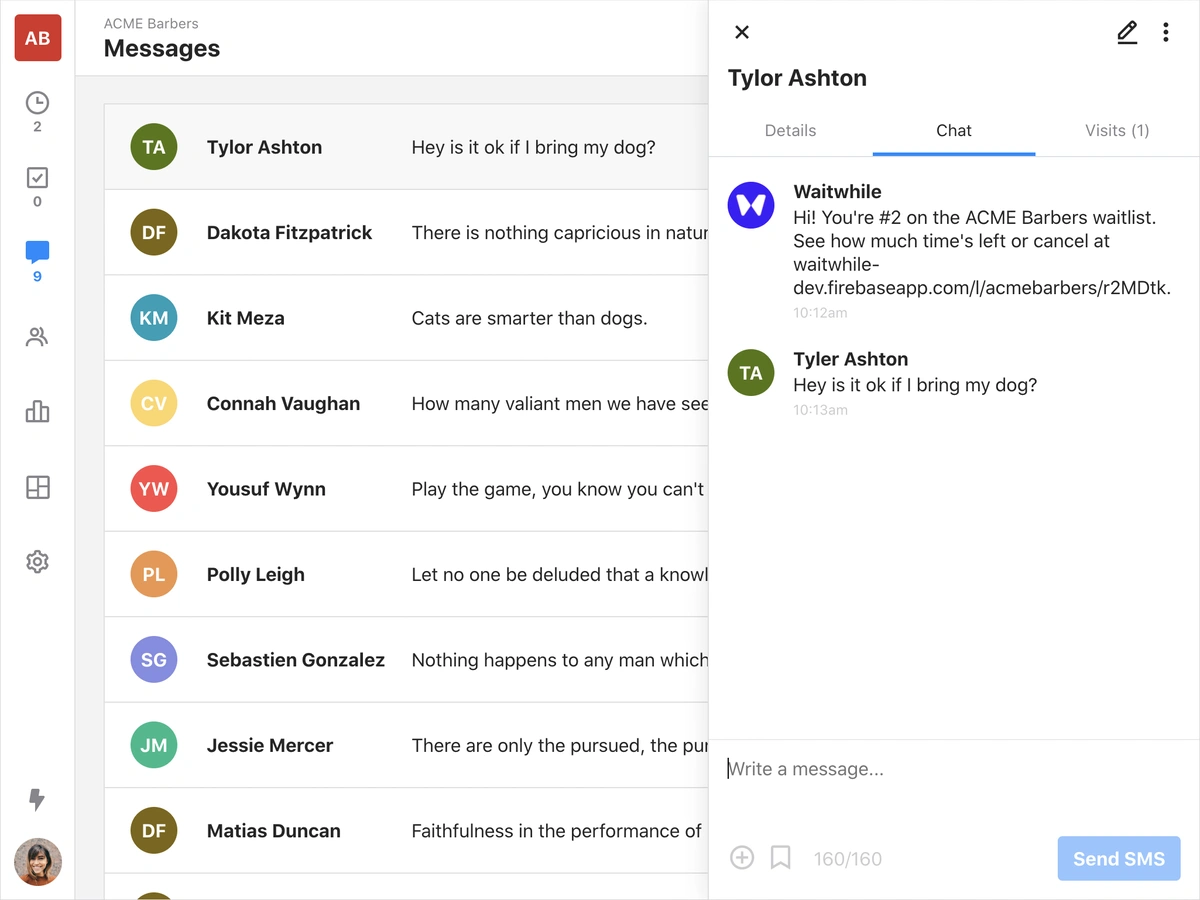Click the lightning bolt icon in sidebar
The height and width of the screenshot is (900, 1200).
coord(37,799)
